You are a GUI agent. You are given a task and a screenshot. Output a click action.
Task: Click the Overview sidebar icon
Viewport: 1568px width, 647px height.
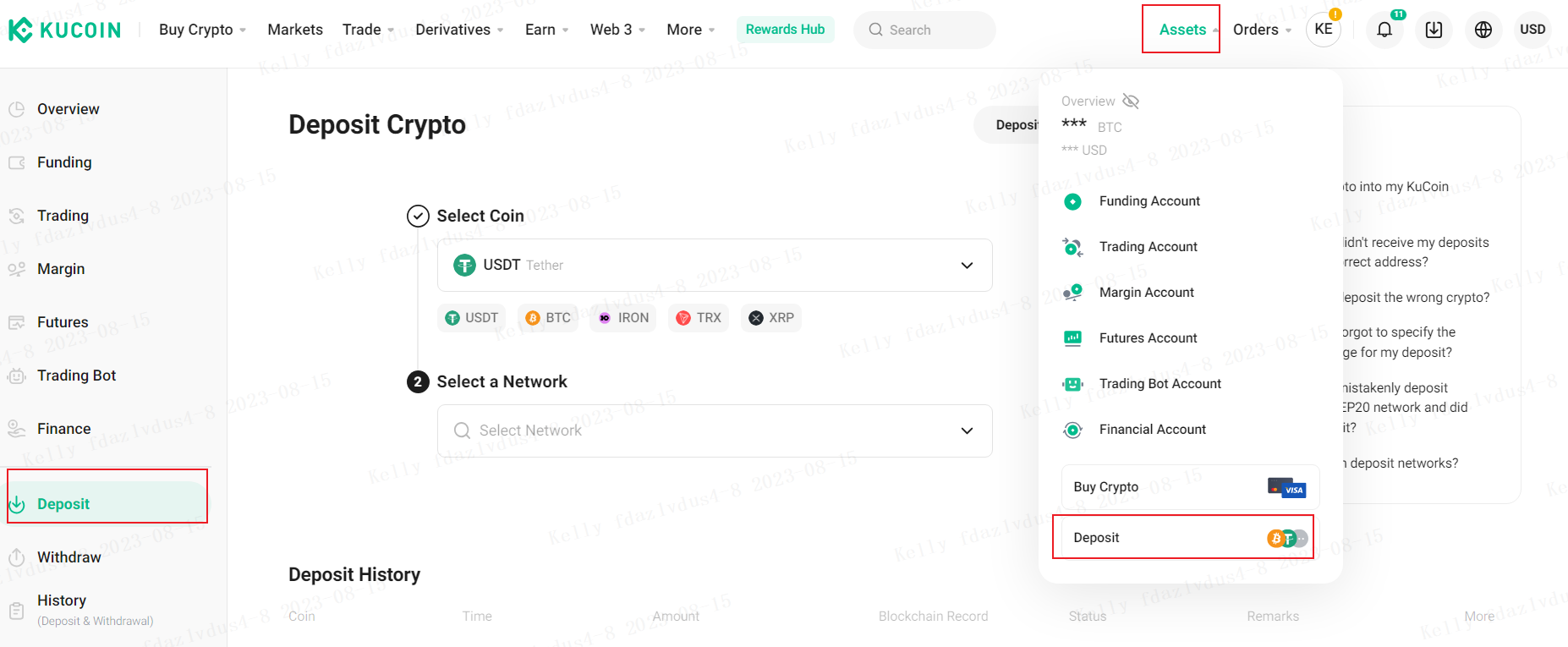pos(17,109)
